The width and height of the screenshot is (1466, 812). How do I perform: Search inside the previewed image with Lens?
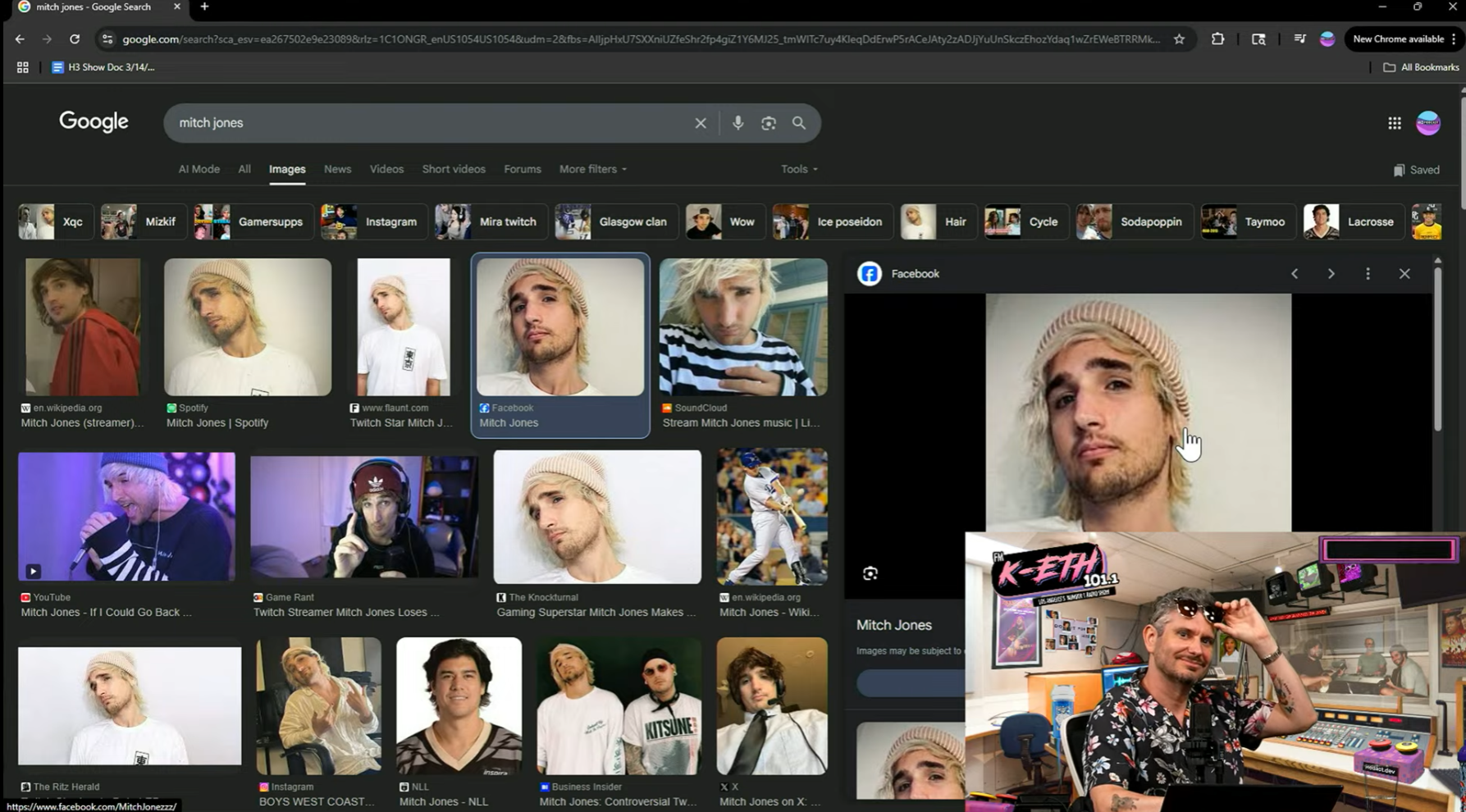coord(870,573)
